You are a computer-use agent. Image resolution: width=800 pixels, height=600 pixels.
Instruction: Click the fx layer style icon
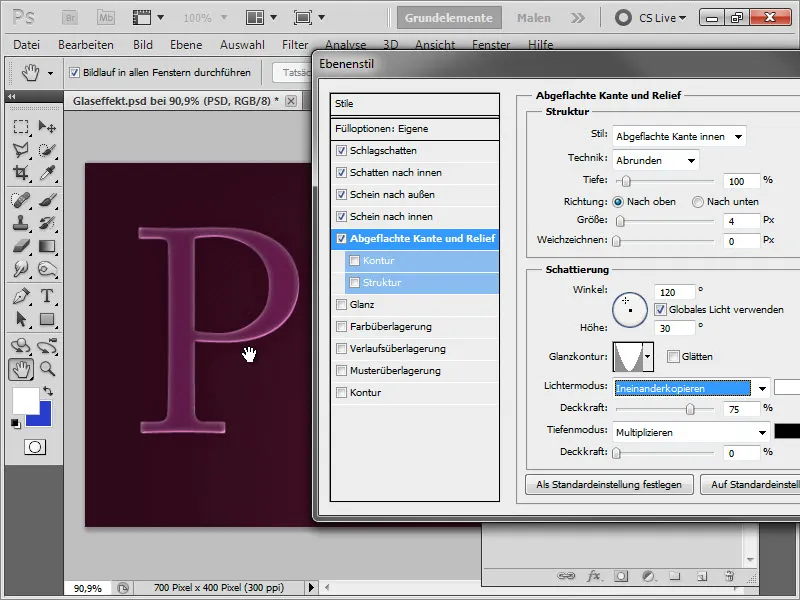click(x=593, y=576)
